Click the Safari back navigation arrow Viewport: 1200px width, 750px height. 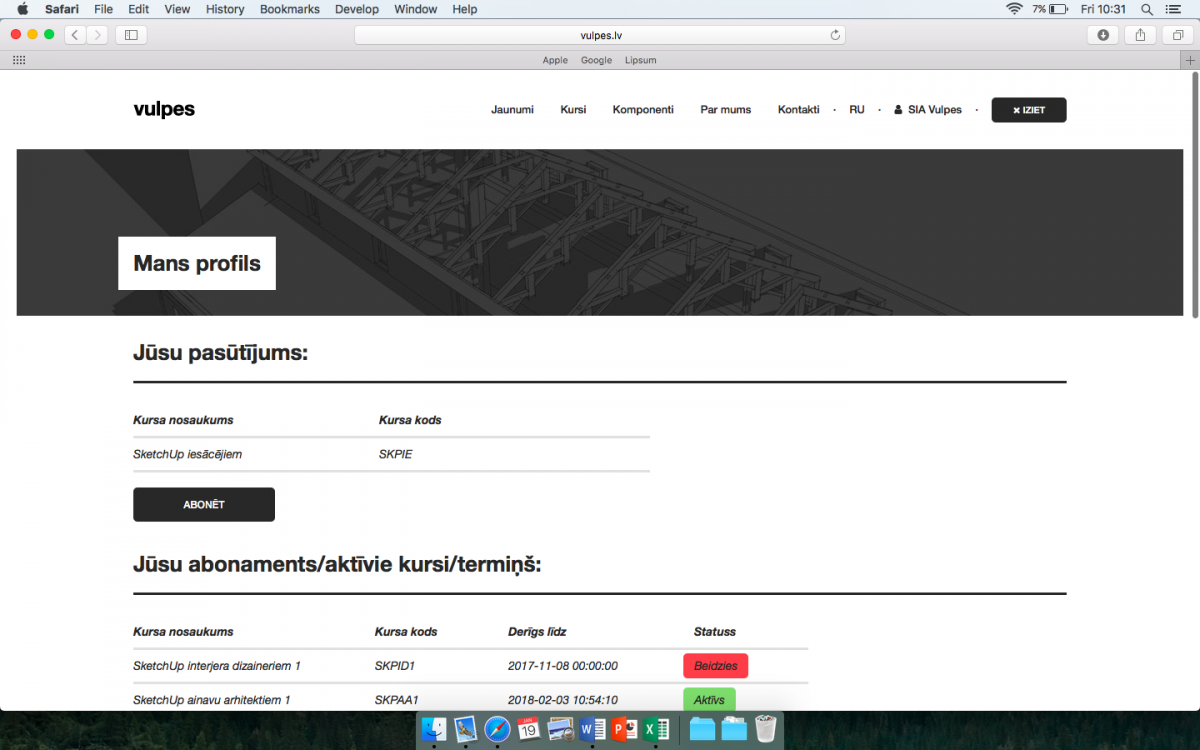(x=75, y=35)
